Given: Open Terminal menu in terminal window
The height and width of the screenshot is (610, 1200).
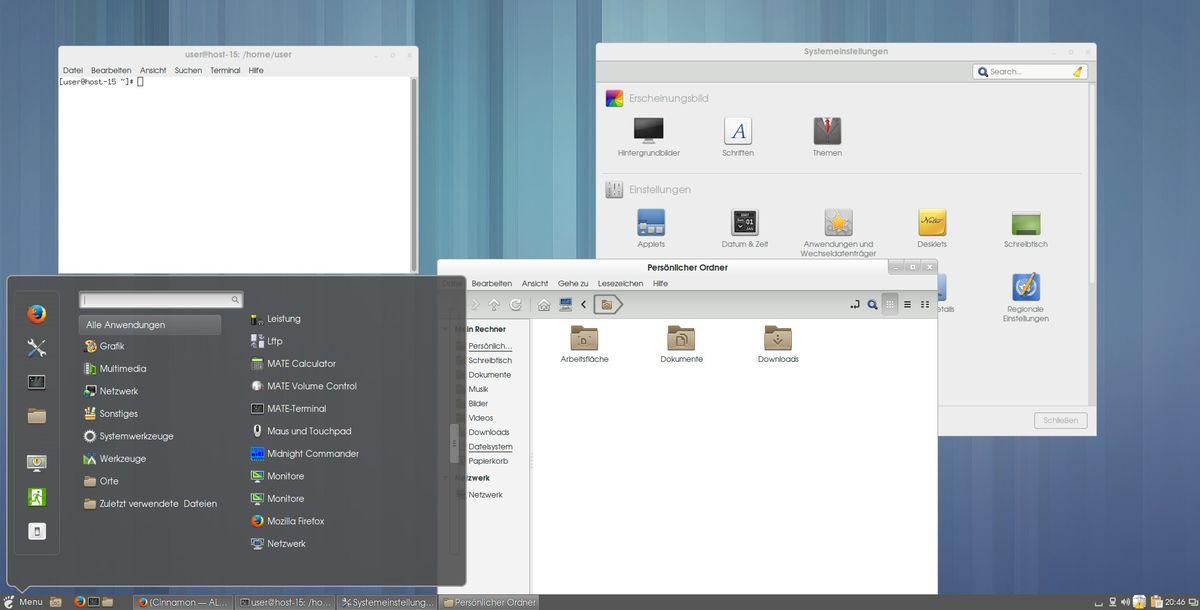Looking at the screenshot, I should 225,70.
